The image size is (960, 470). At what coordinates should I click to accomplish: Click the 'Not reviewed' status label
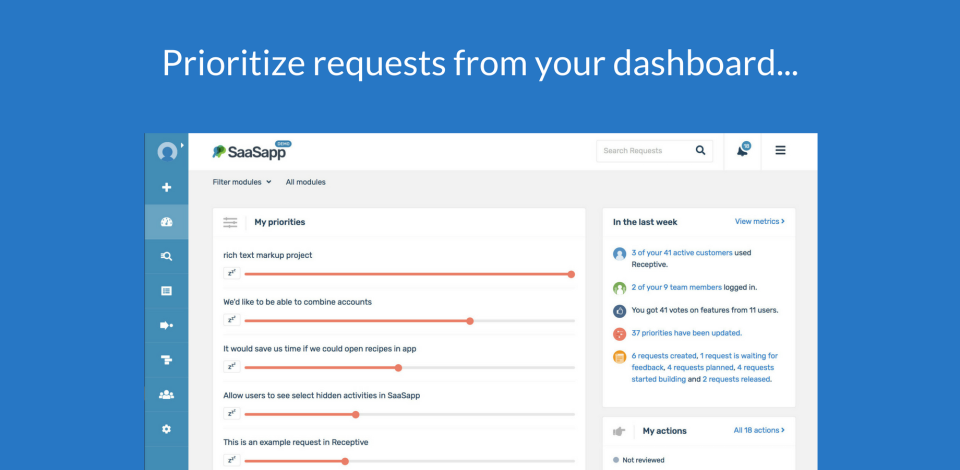coord(643,460)
